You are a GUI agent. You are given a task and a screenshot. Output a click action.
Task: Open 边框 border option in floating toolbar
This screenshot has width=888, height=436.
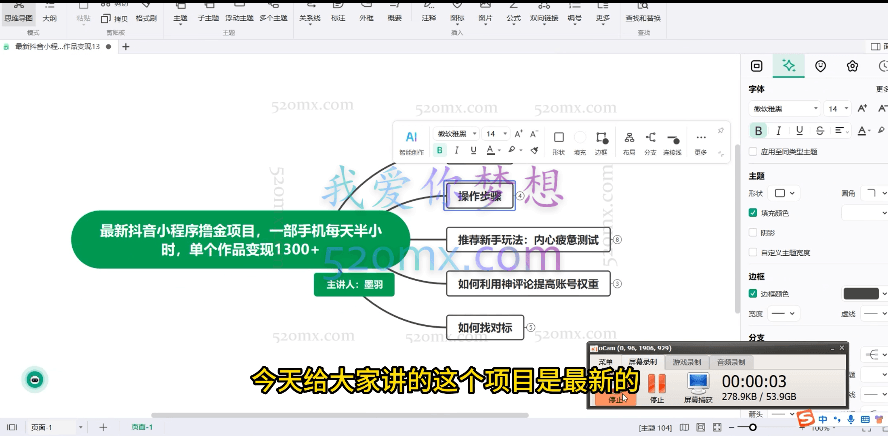click(601, 143)
